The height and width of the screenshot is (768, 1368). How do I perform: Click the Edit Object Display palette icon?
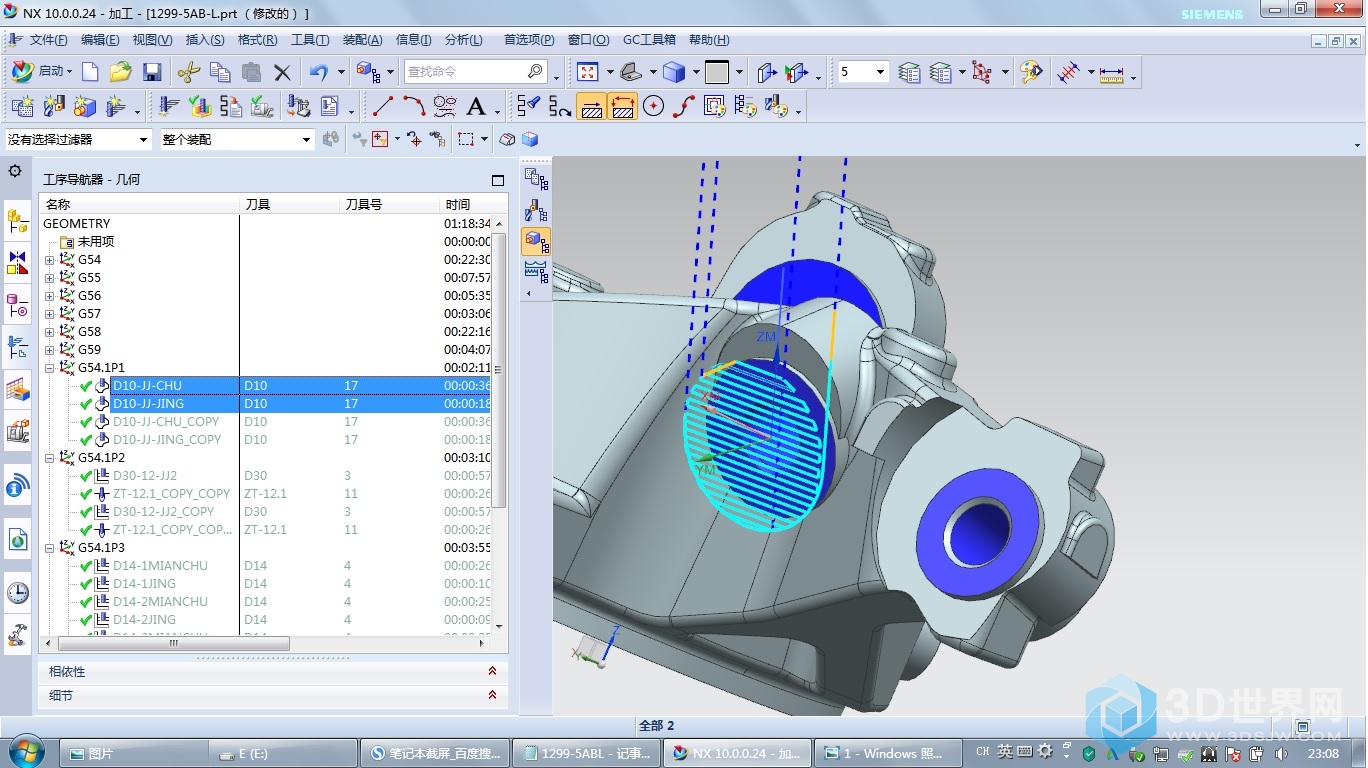click(1030, 72)
